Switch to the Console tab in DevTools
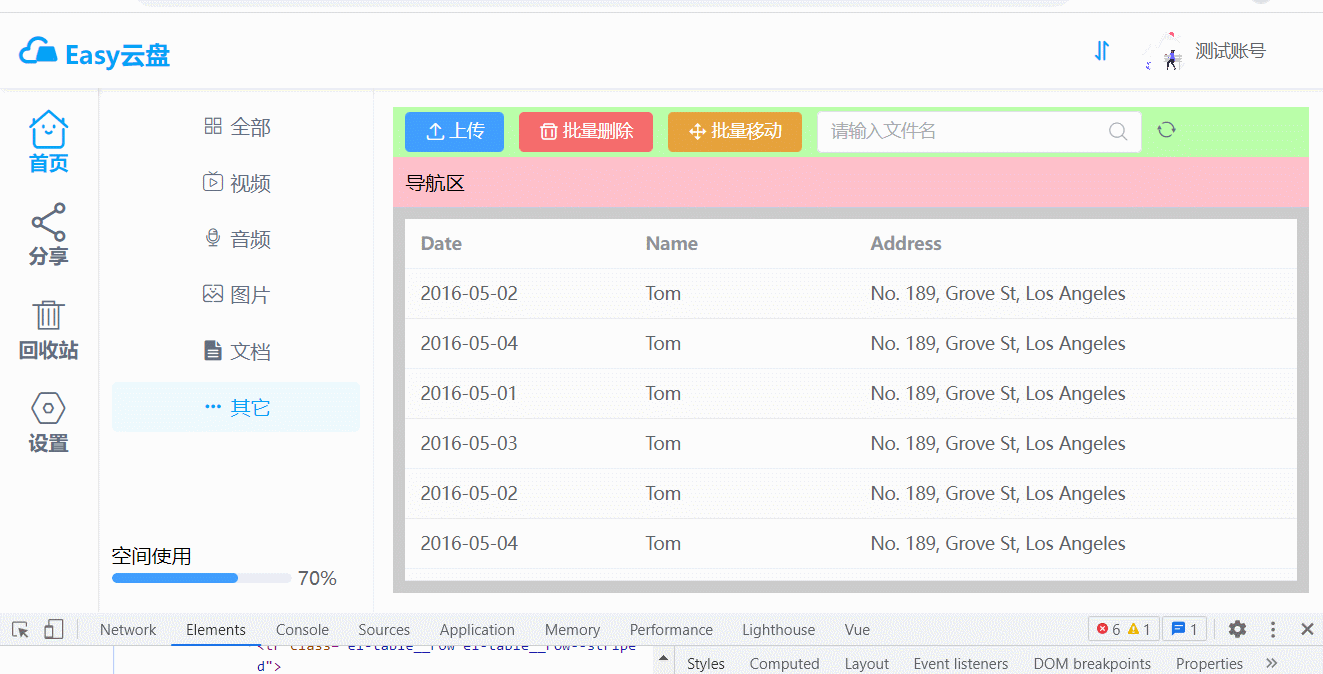 302,629
